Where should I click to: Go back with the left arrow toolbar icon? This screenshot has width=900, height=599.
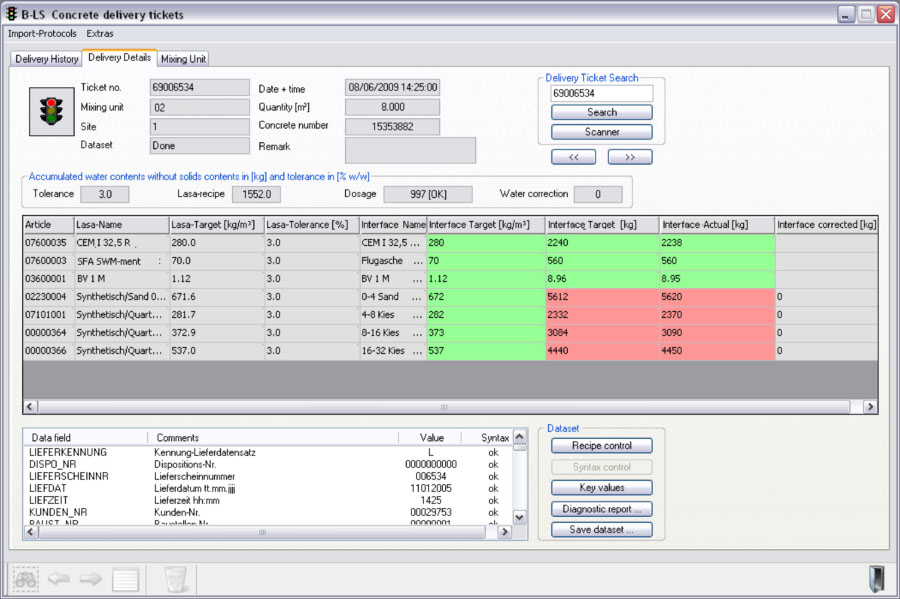tap(59, 578)
